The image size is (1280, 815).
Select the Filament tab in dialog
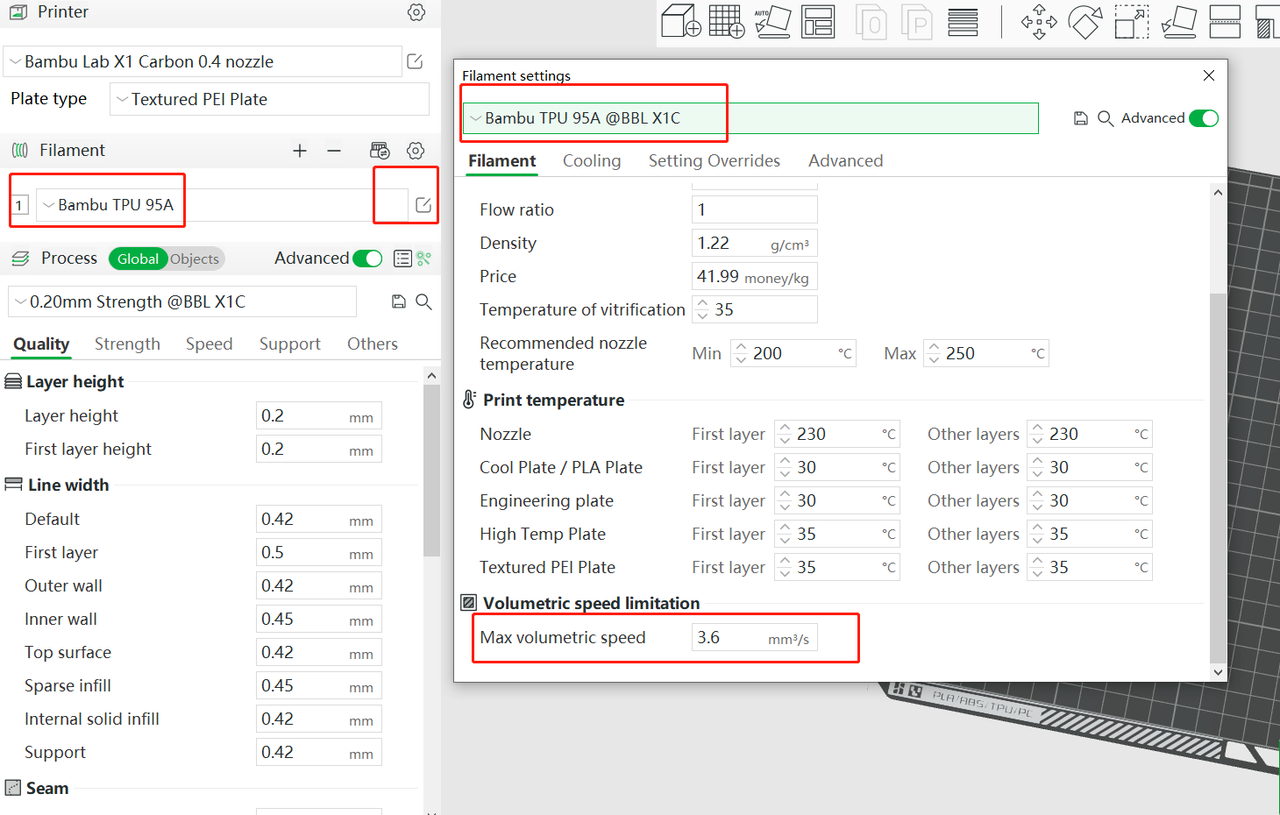coord(502,161)
